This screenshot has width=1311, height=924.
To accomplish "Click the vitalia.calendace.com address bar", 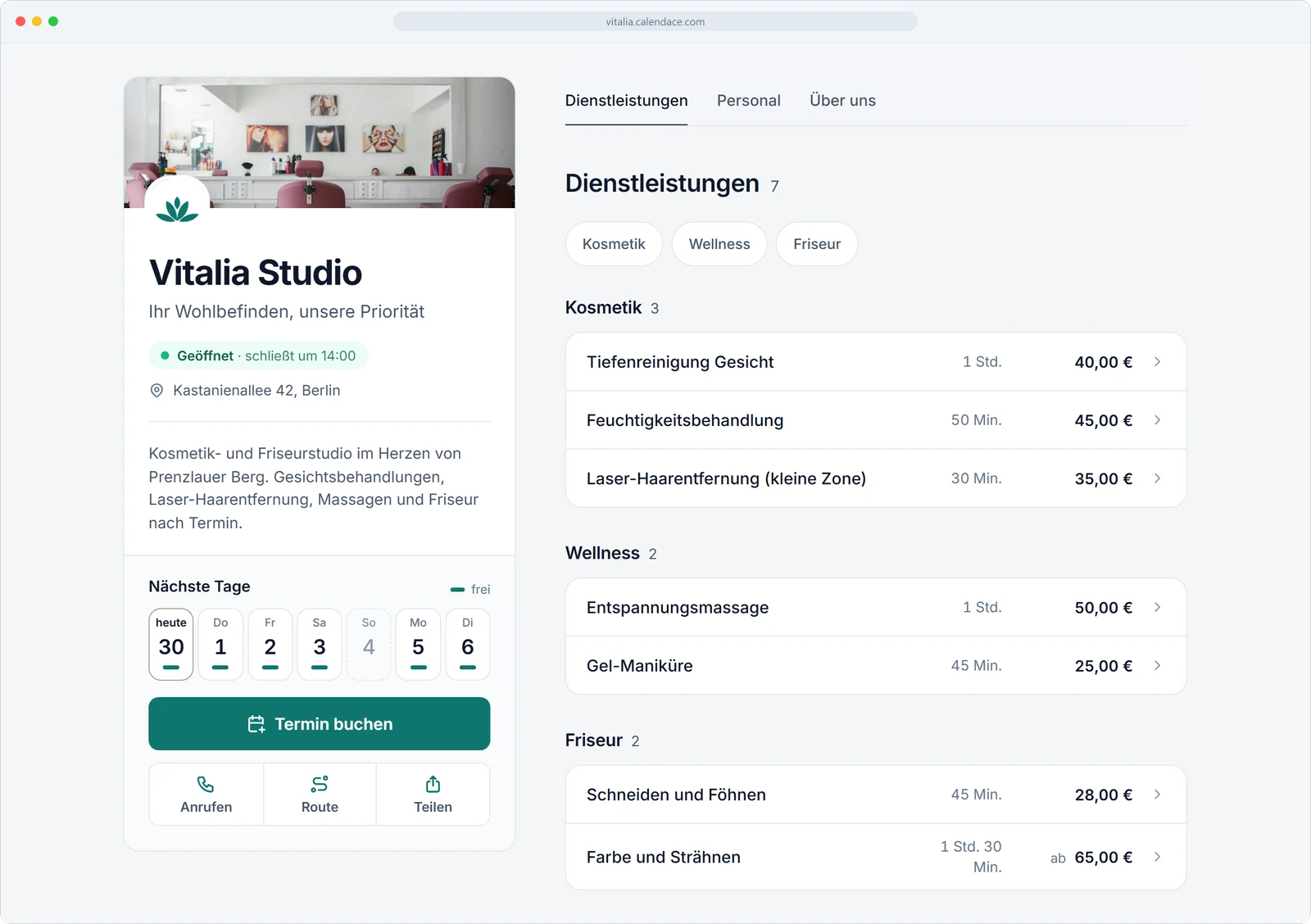I will click(655, 21).
